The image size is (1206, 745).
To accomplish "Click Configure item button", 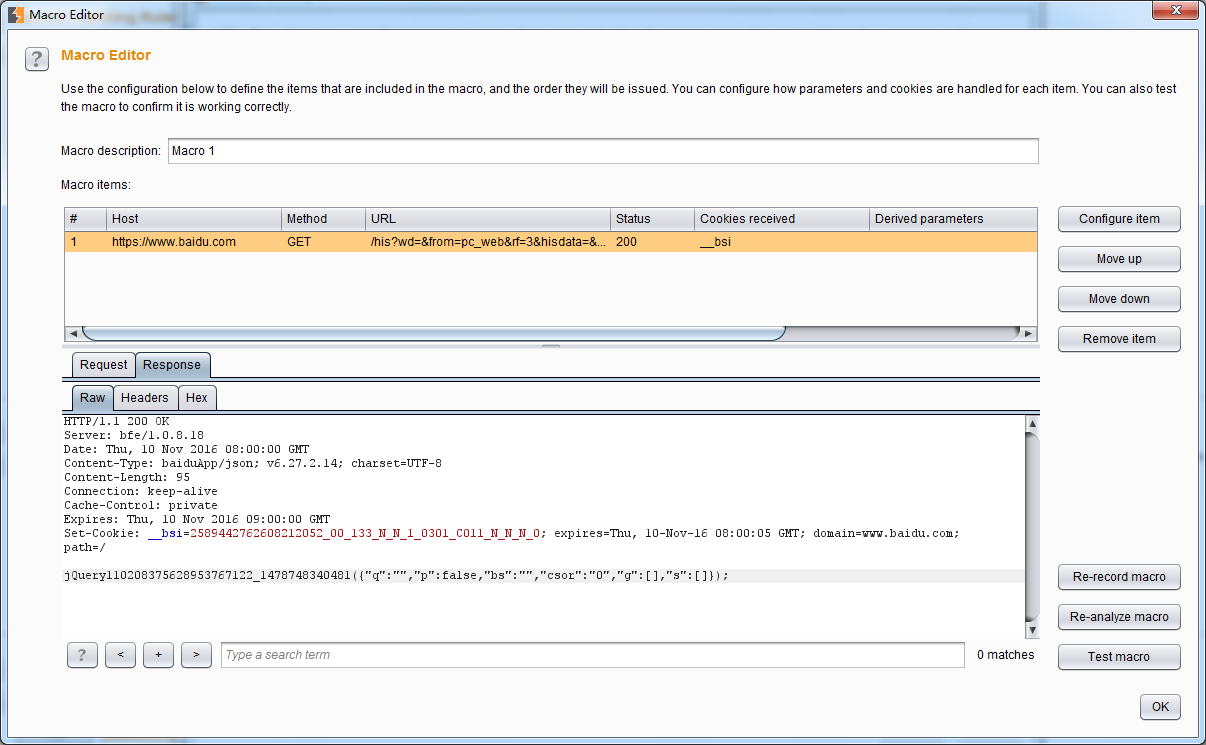I will [x=1119, y=219].
